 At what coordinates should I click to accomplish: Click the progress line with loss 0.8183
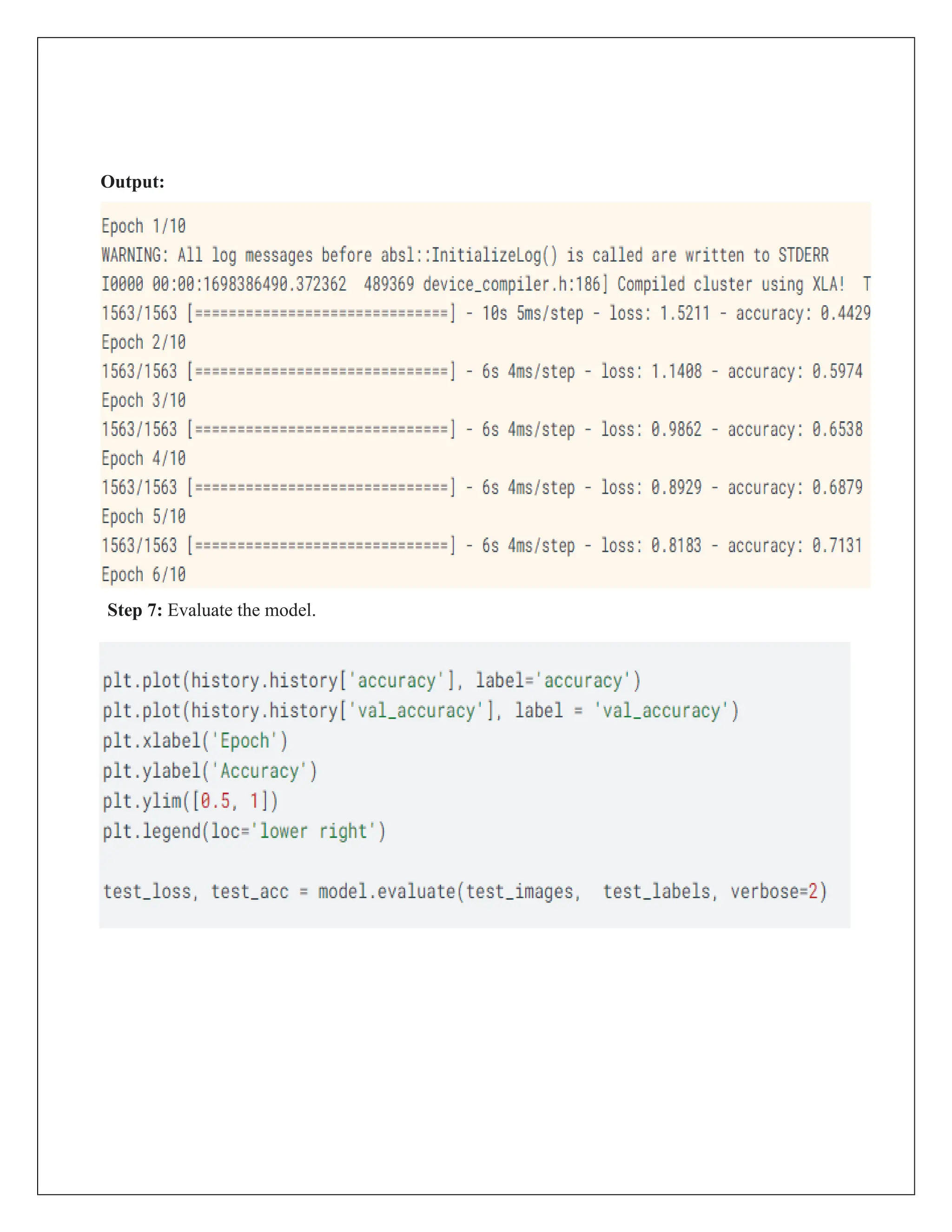pyautogui.click(x=482, y=545)
